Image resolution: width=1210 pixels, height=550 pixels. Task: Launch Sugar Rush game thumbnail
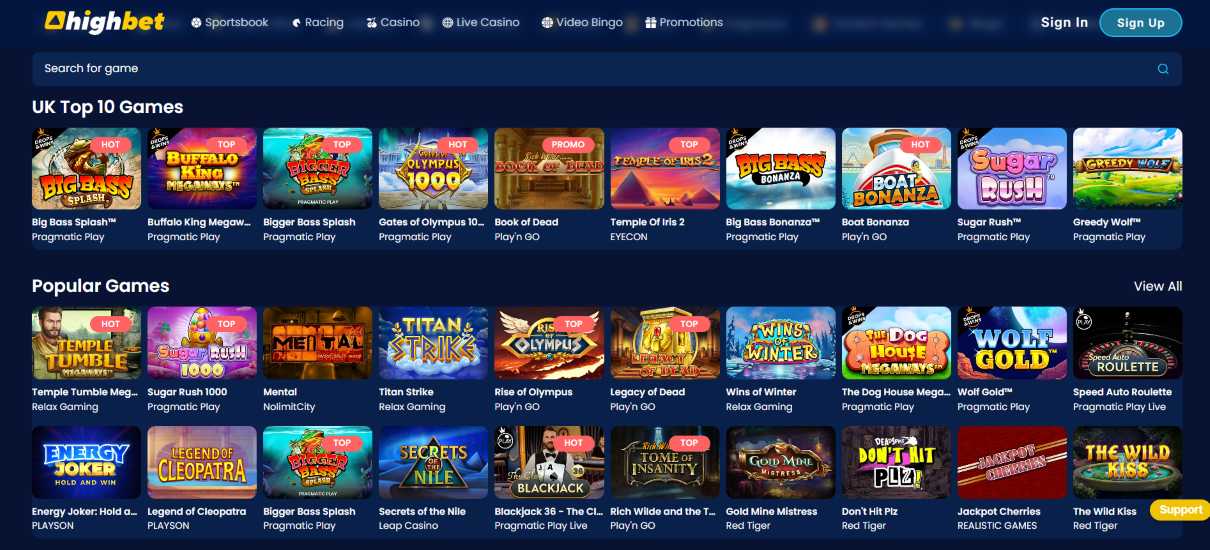(x=1012, y=168)
